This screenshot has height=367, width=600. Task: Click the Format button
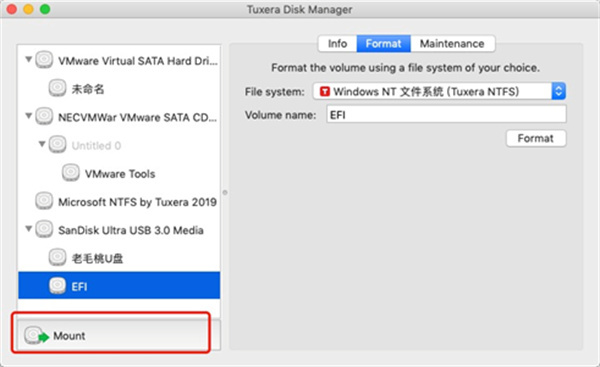pyautogui.click(x=536, y=138)
